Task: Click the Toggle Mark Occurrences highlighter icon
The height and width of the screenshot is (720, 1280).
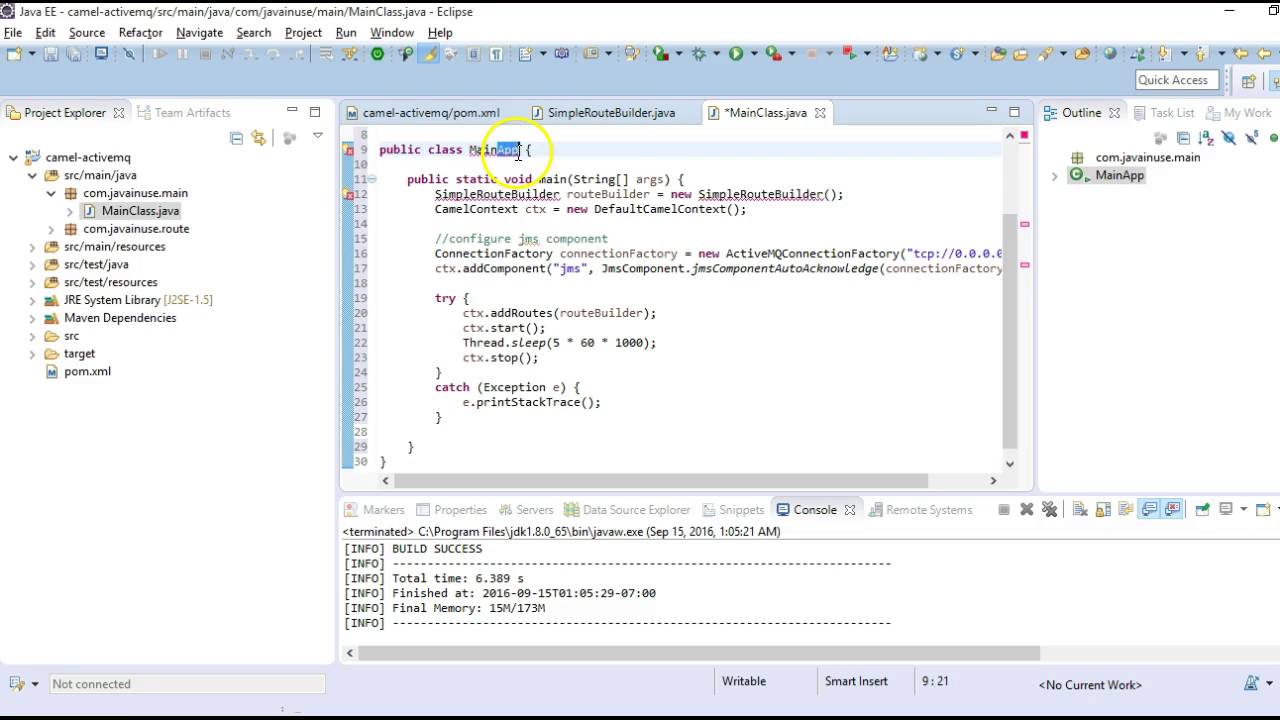Action: (x=428, y=54)
